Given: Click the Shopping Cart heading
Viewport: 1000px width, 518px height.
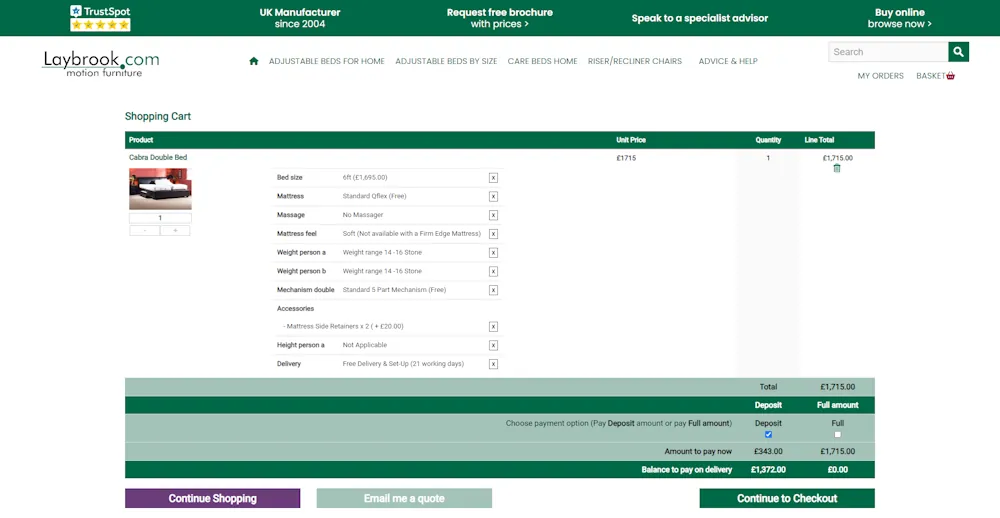Looking at the screenshot, I should pyautogui.click(x=158, y=116).
